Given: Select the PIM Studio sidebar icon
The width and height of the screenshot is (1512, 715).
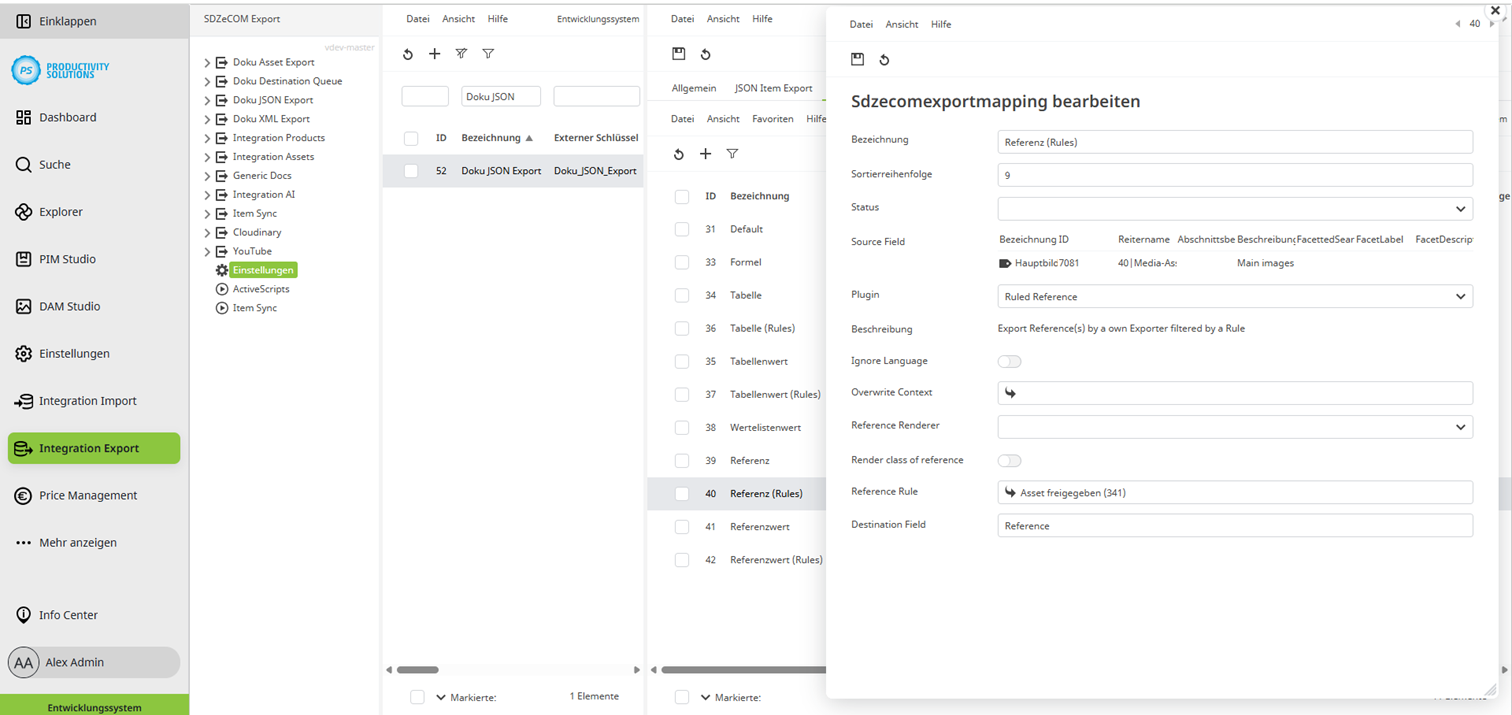Looking at the screenshot, I should point(22,258).
